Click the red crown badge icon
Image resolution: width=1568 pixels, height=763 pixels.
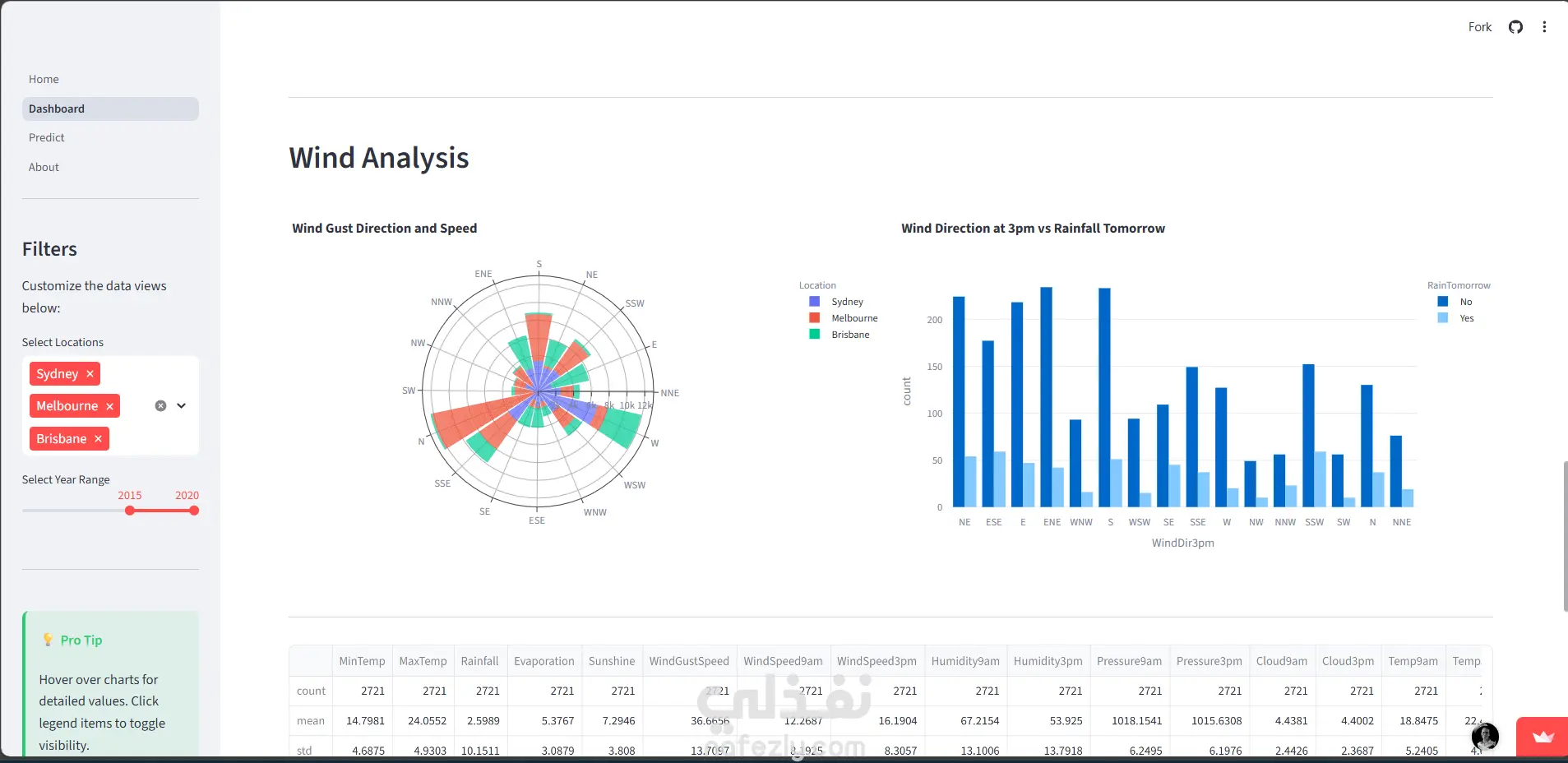click(x=1543, y=737)
